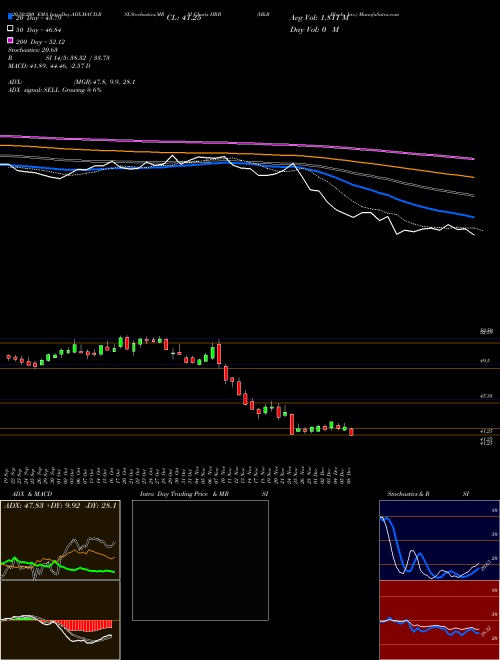The height and width of the screenshot is (660, 500).
Task: Click the 45.38 price axis label
Action: coord(486,396)
